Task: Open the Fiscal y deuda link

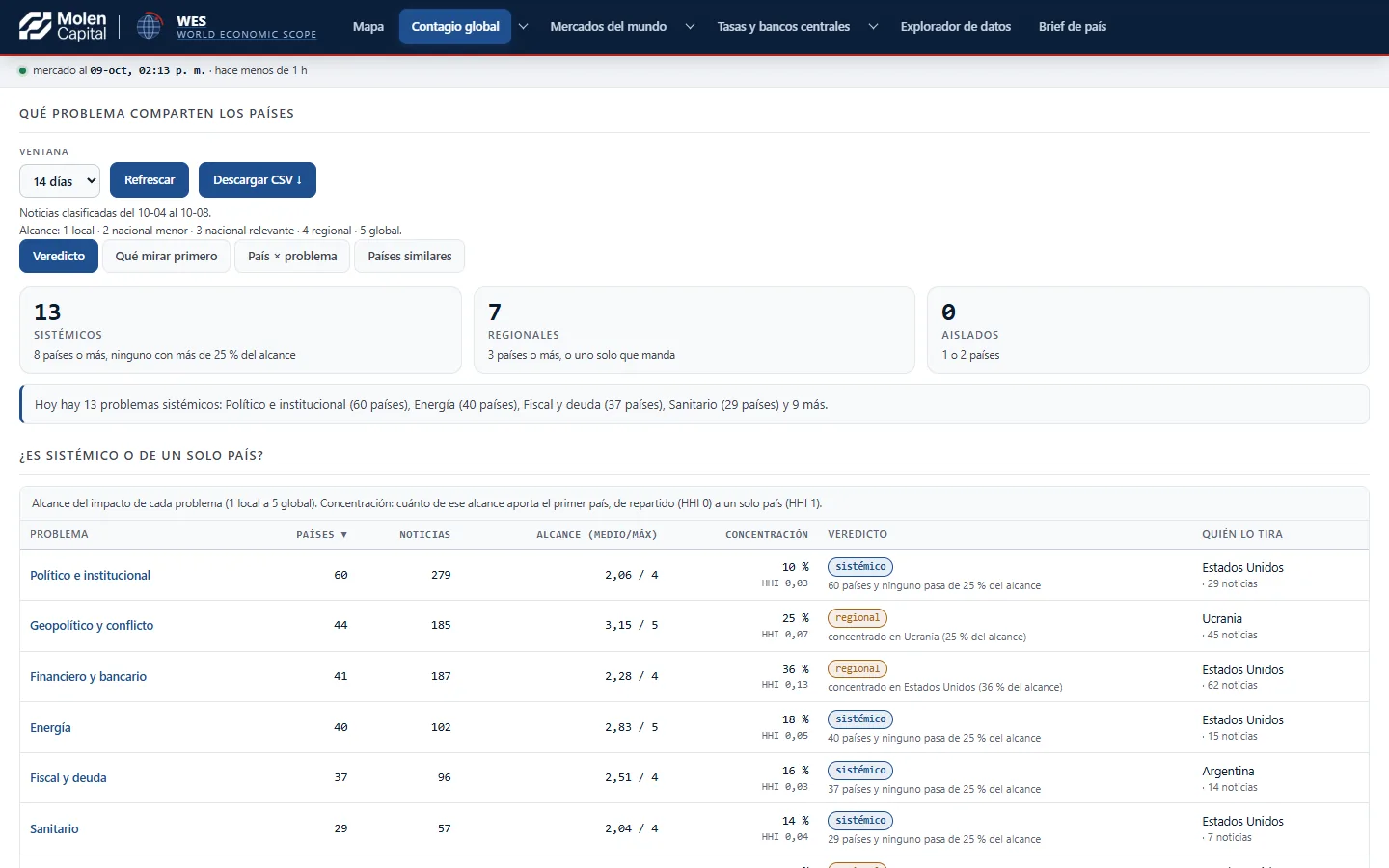Action: pos(68,778)
